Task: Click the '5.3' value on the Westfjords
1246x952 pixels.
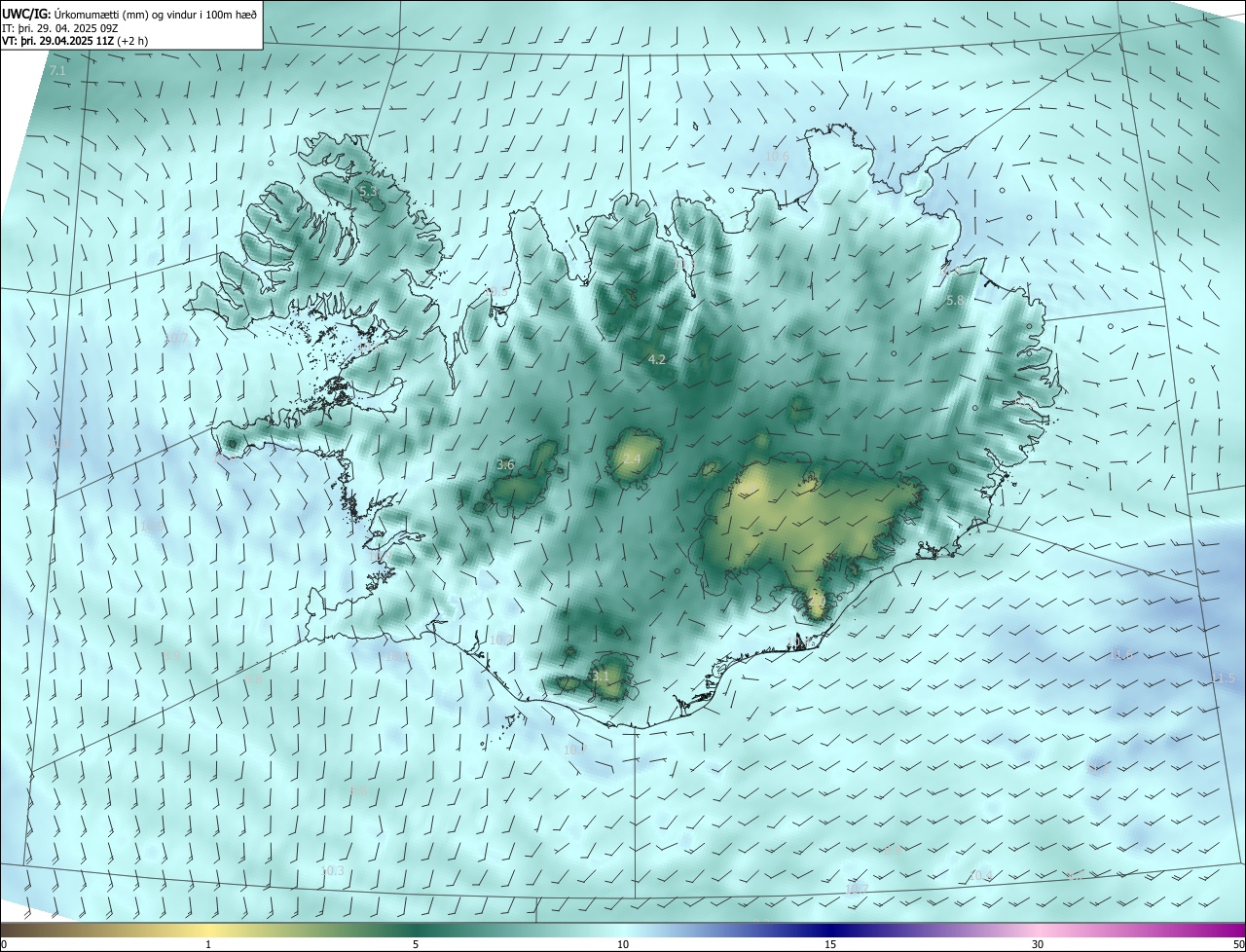Action: coord(368,193)
